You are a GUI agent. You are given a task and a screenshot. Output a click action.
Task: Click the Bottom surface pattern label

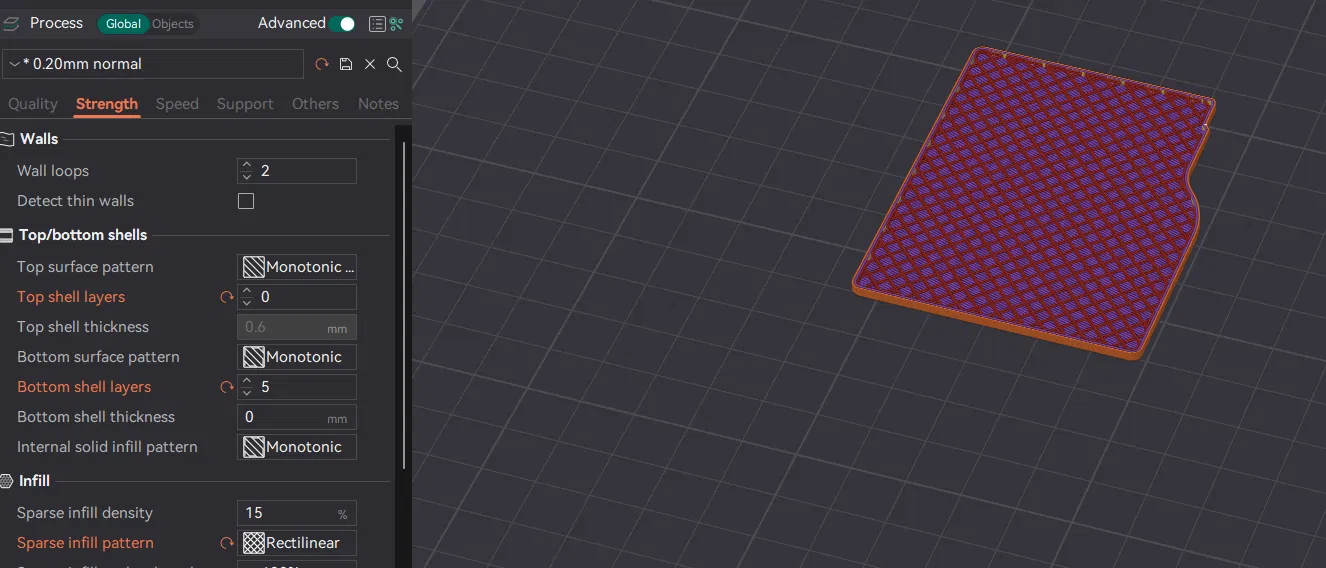pyautogui.click(x=98, y=357)
